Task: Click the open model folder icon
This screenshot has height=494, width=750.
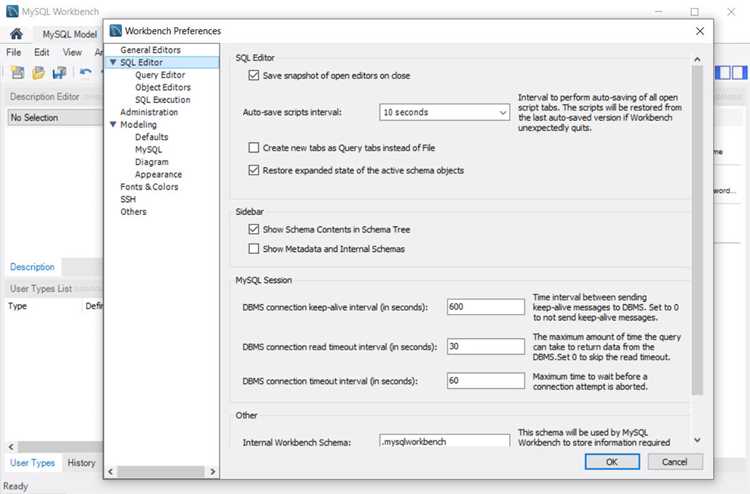Action: [38, 73]
